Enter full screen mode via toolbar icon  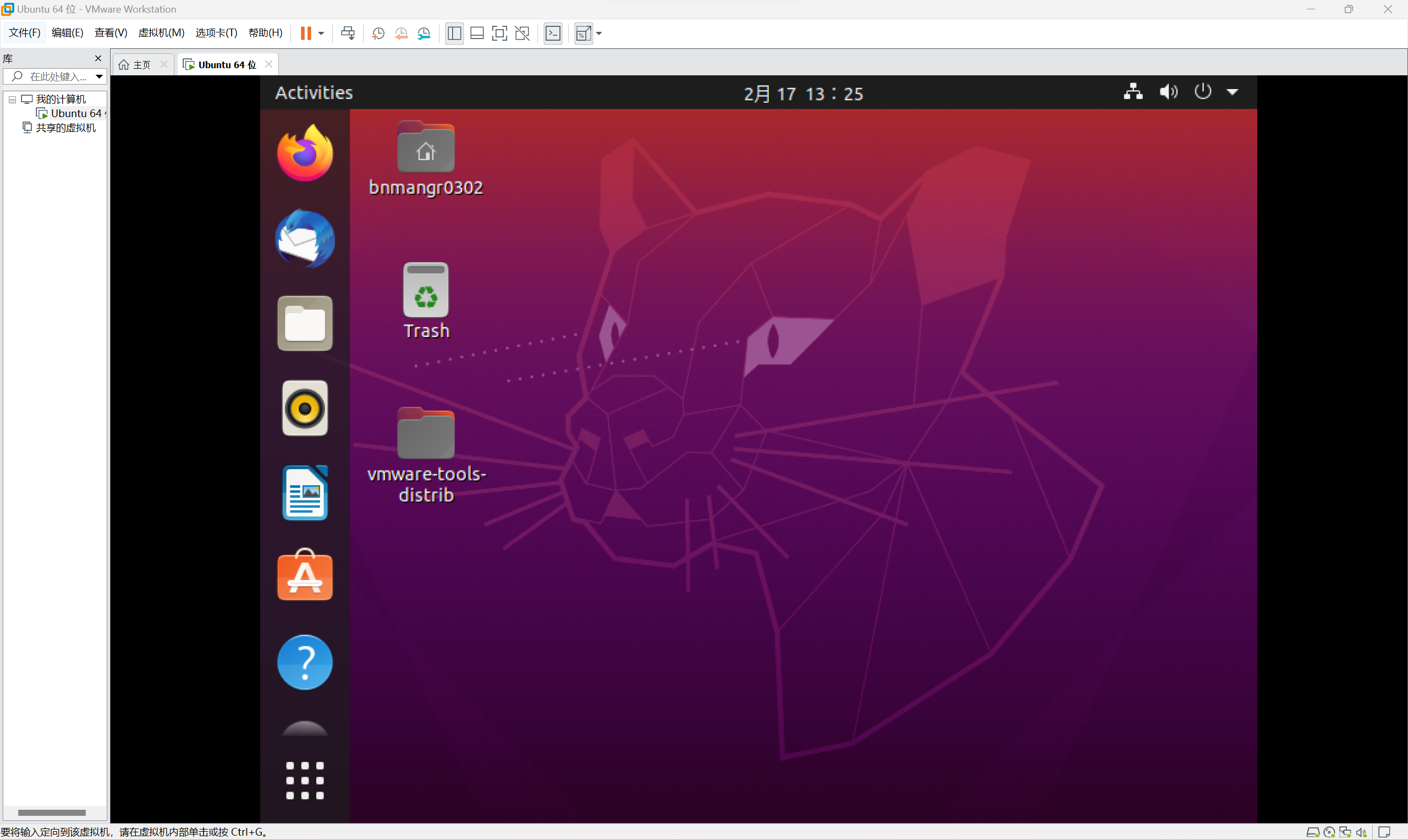click(499, 34)
